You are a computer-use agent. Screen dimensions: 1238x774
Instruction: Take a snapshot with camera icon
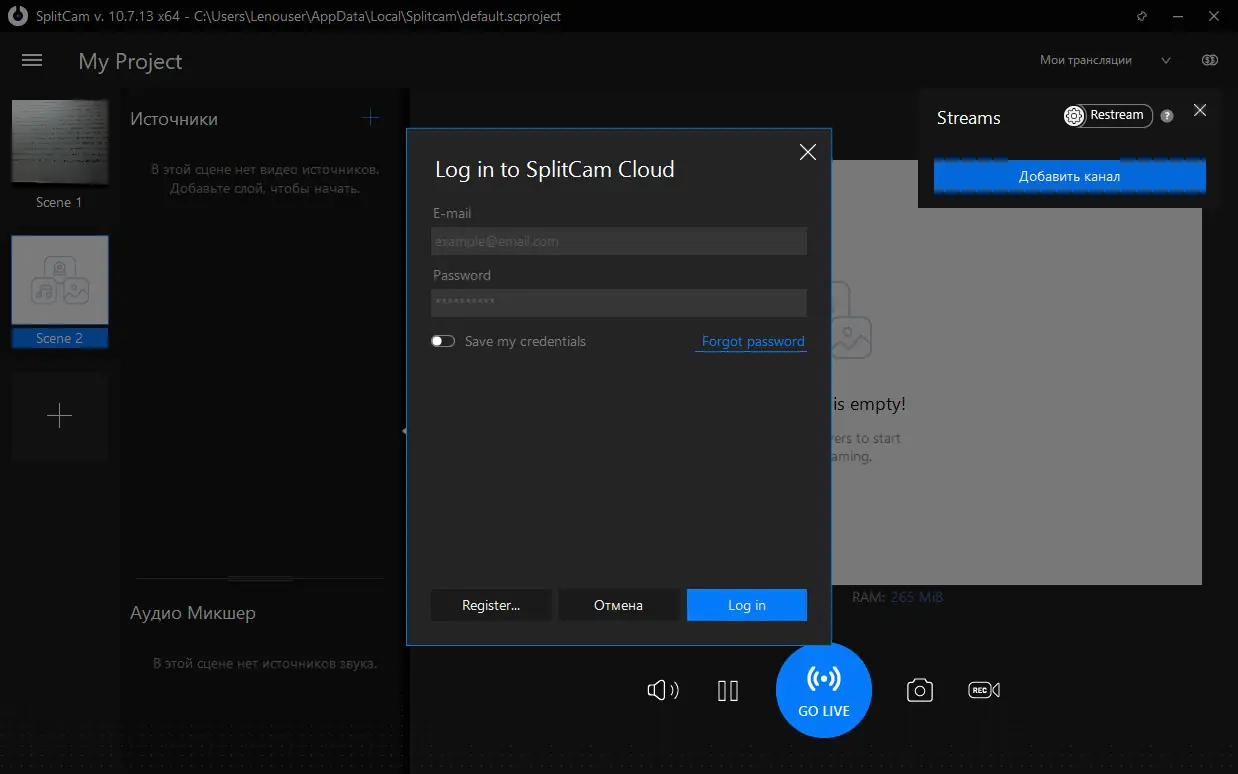pyautogui.click(x=920, y=690)
